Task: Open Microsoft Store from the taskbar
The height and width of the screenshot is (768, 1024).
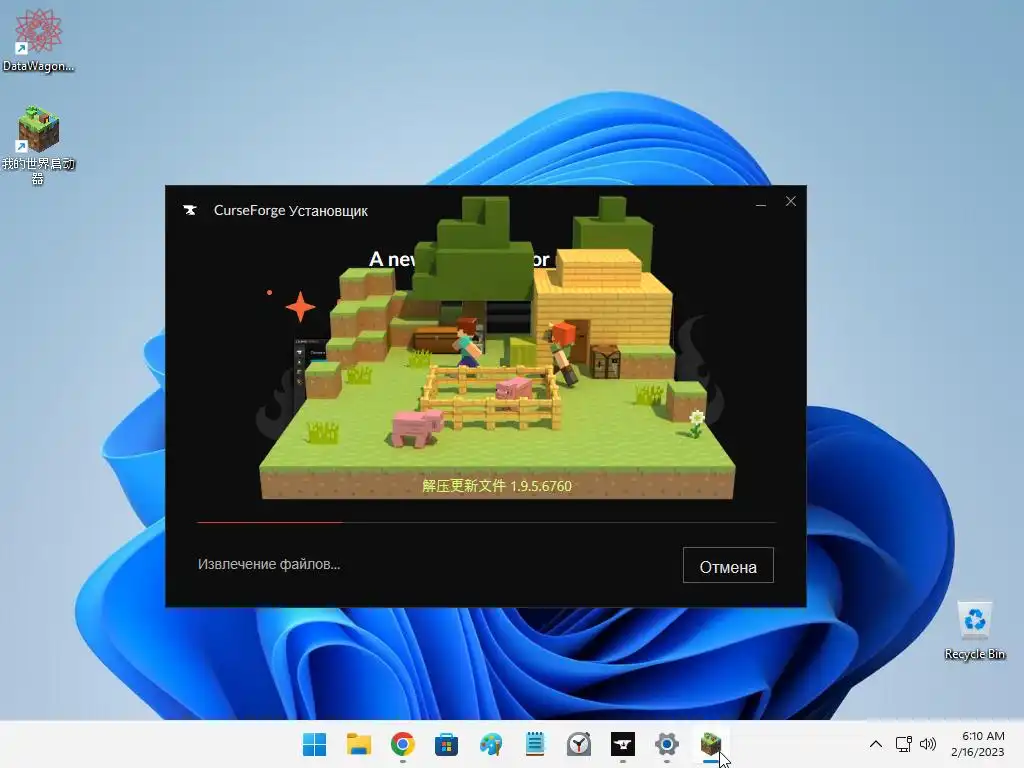Action: 447,744
